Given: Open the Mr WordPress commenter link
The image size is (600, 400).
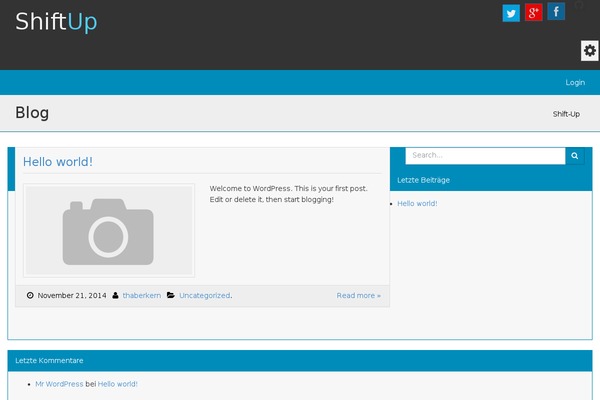Looking at the screenshot, I should click(59, 384).
